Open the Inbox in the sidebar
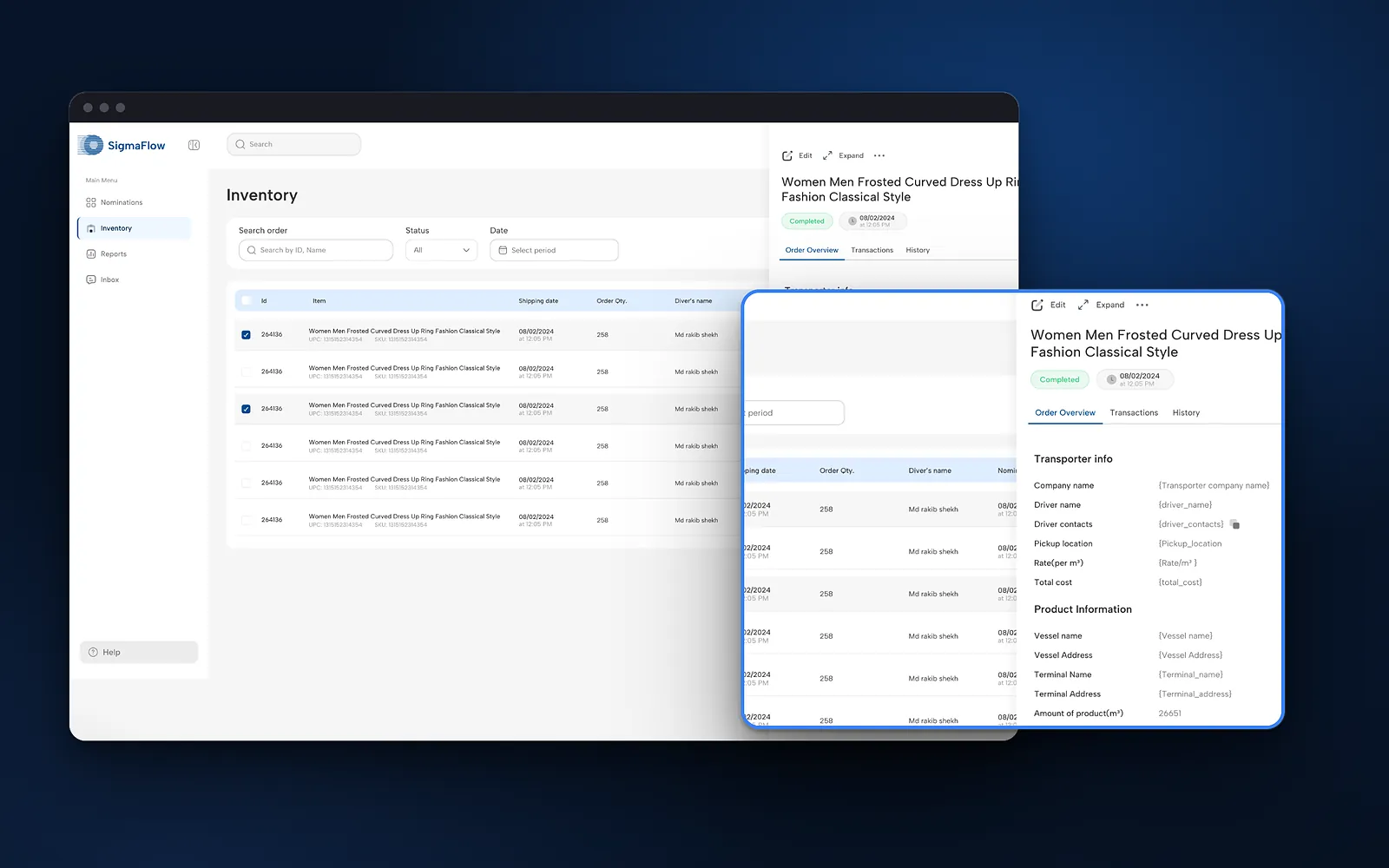 [102, 279]
